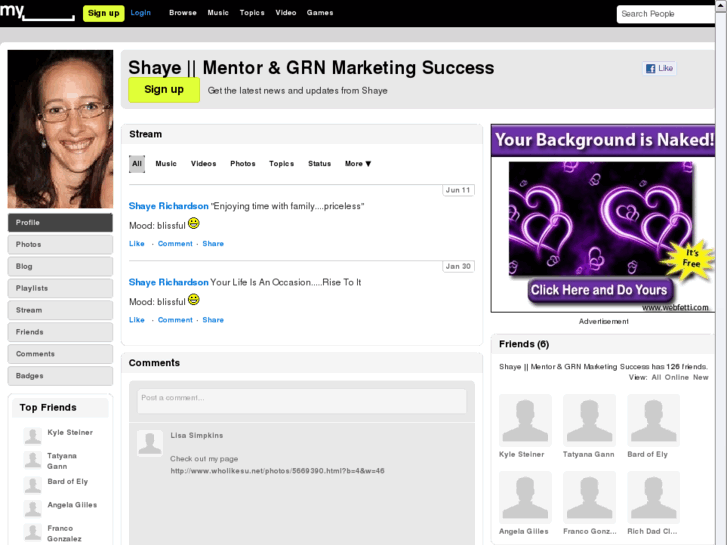727x545 pixels.
Task: Open Shaye's large profile photo
Action: click(60, 129)
